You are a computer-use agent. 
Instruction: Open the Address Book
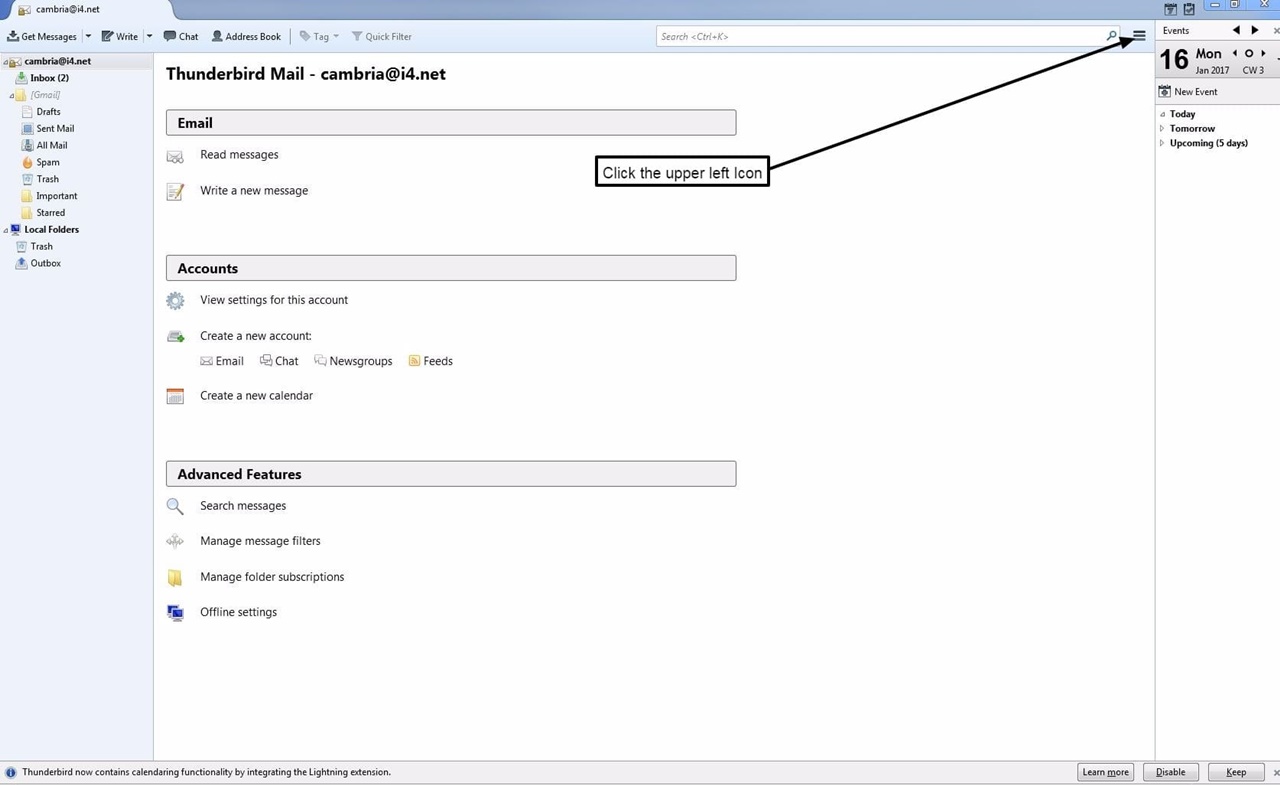[246, 36]
